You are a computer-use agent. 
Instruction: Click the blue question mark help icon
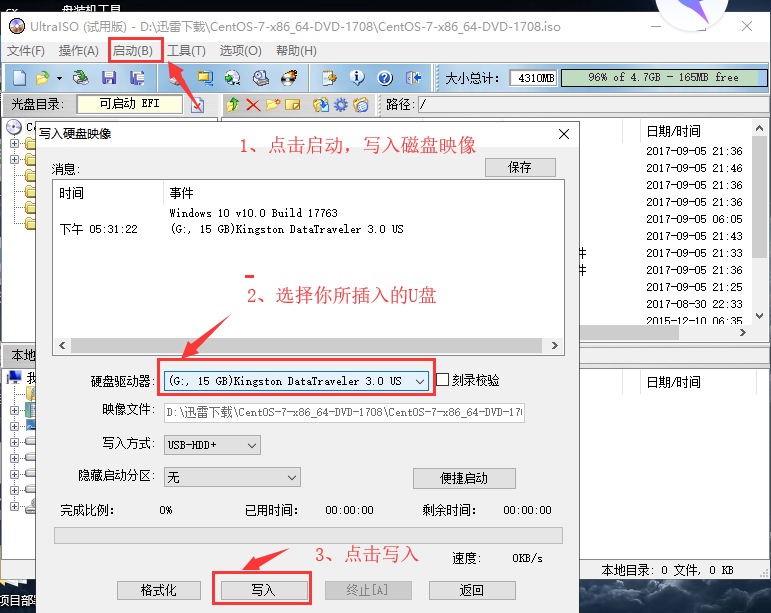click(385, 78)
